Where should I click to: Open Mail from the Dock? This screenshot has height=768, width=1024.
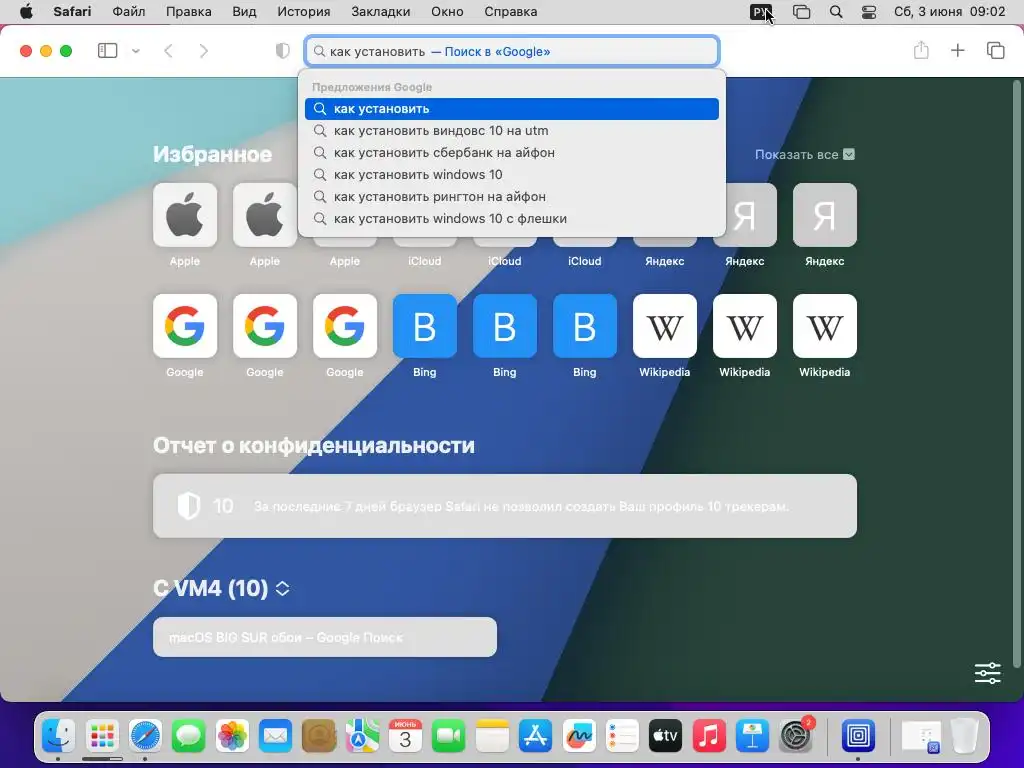pos(275,737)
